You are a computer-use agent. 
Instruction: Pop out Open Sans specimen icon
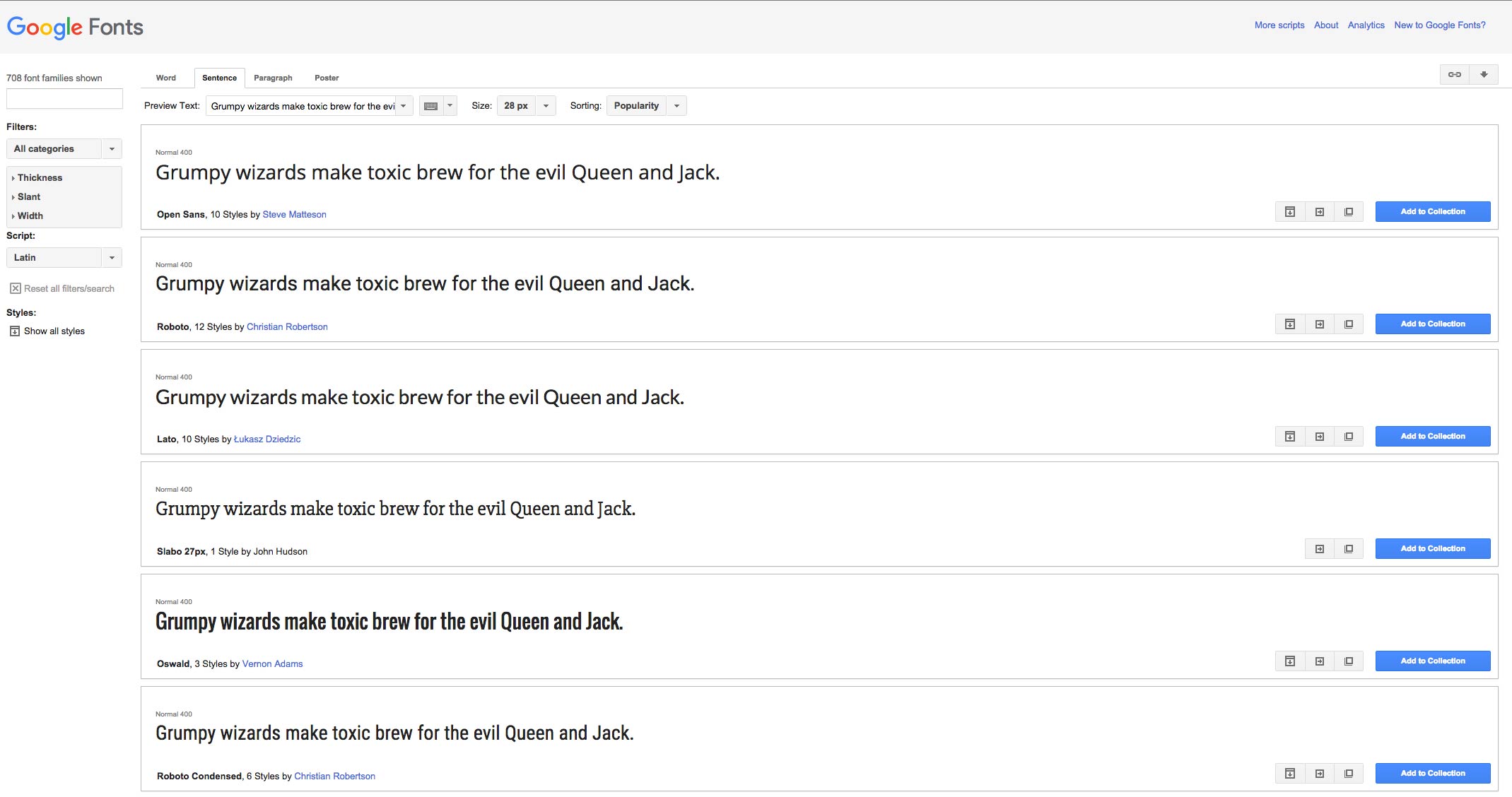tap(1349, 212)
